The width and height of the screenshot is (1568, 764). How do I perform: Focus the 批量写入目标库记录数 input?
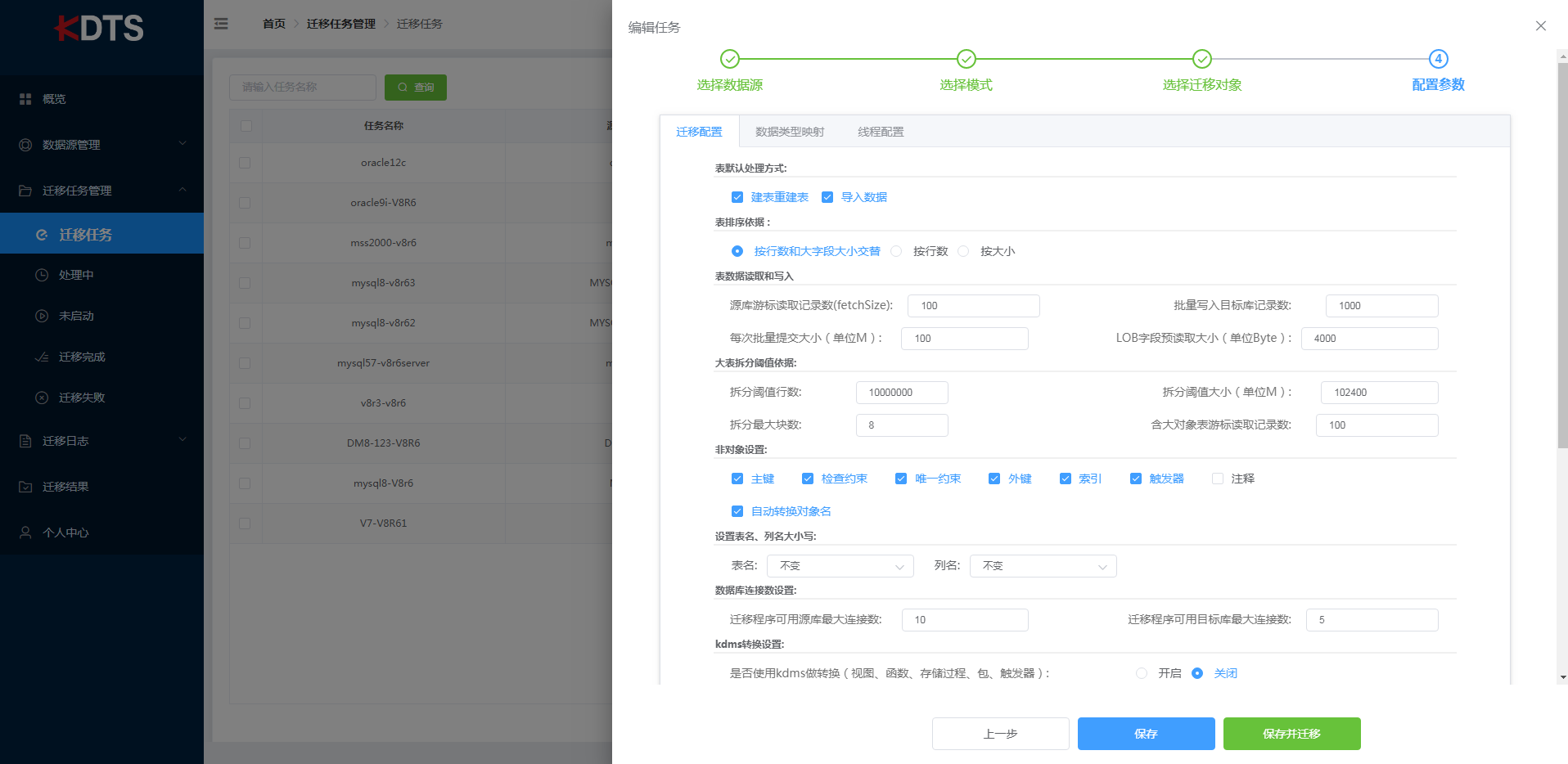click(x=1382, y=306)
